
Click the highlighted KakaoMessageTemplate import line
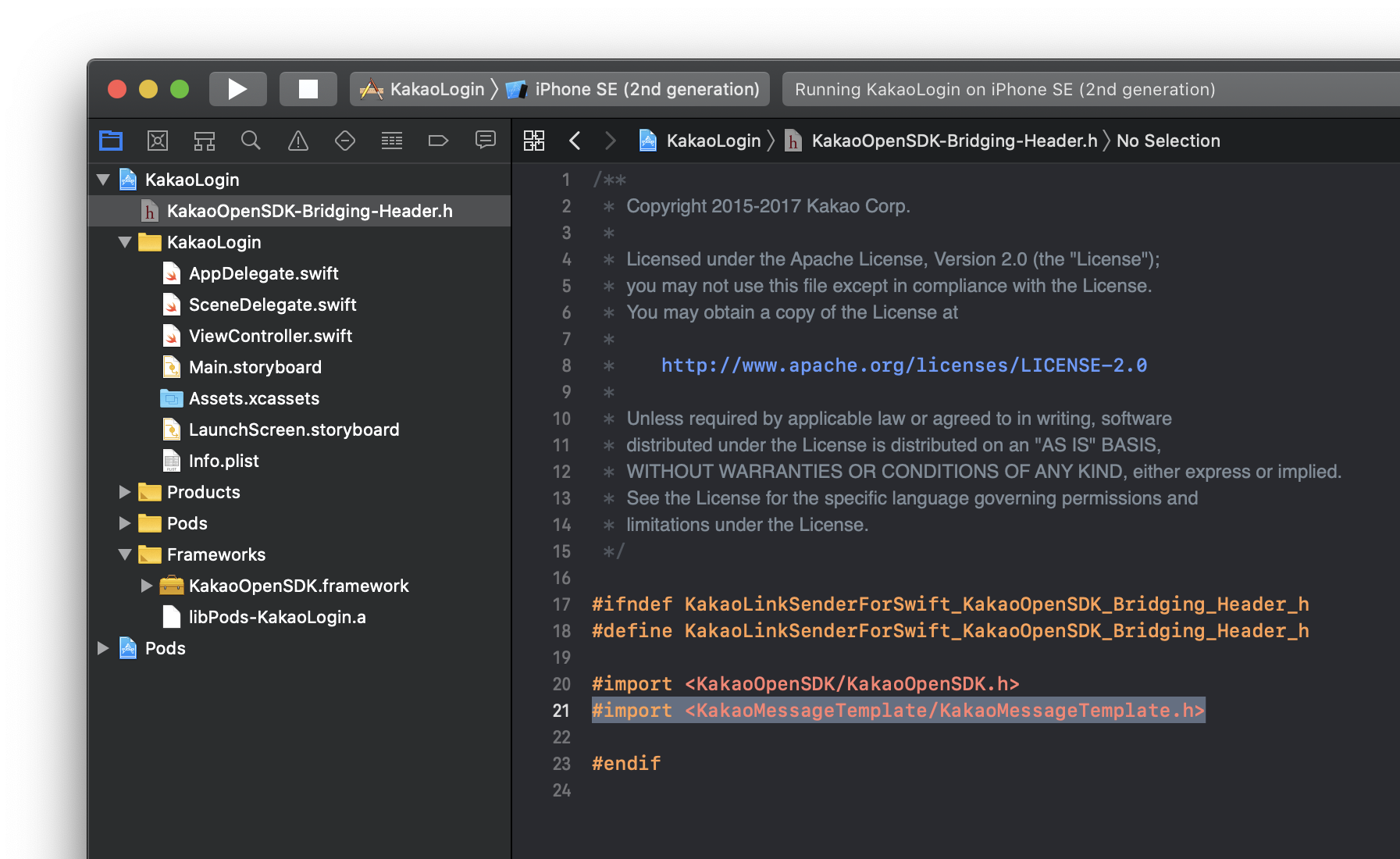[x=899, y=711]
